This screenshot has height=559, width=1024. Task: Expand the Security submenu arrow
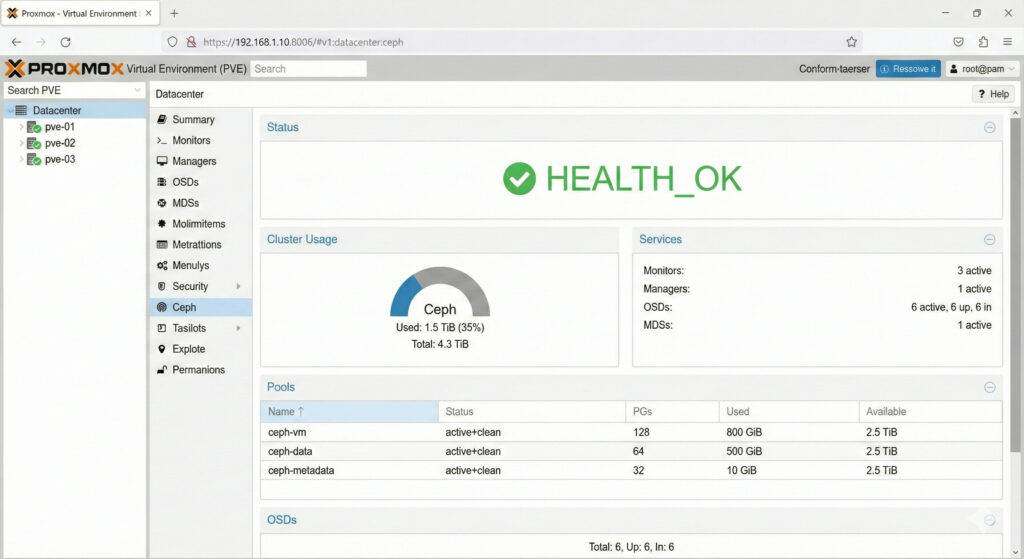(x=238, y=286)
